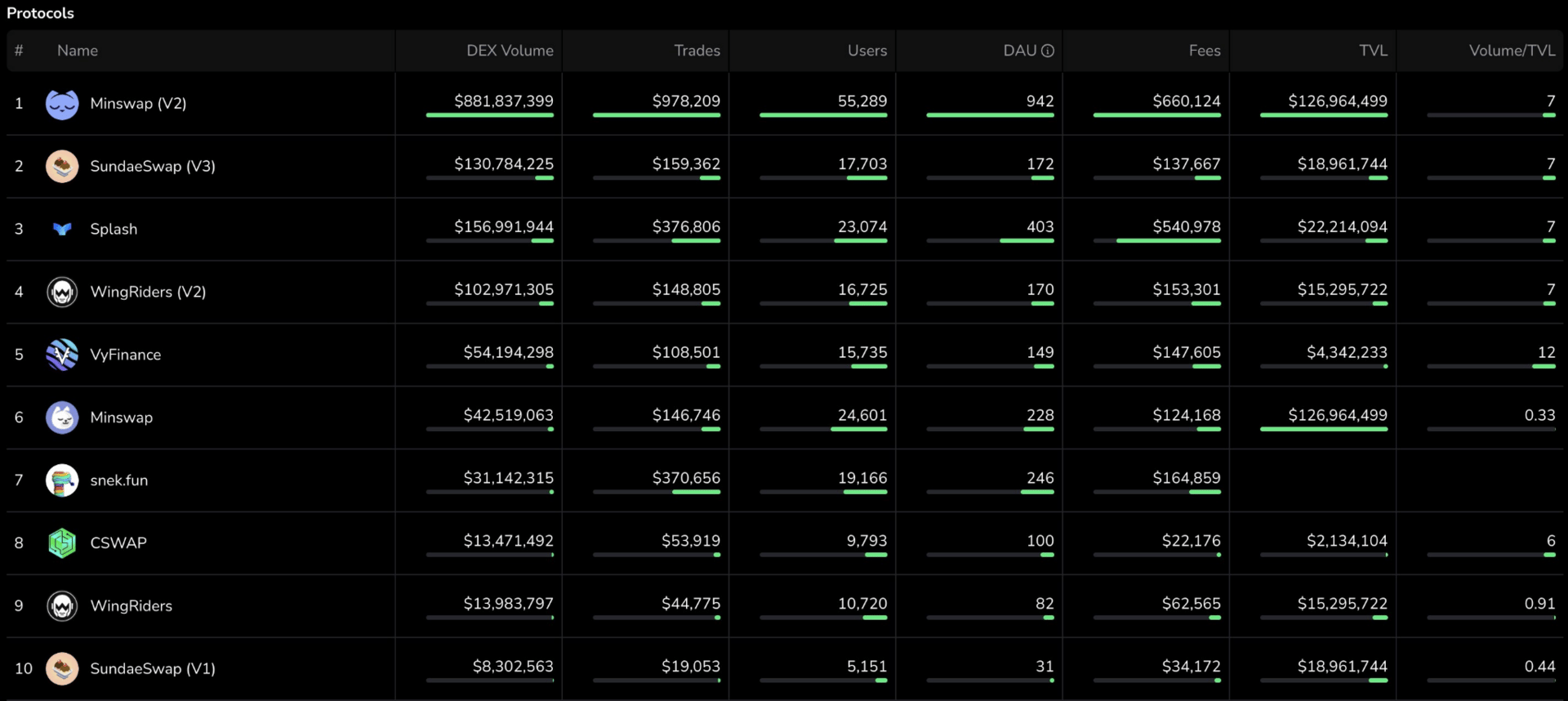Click progress bar under fees $540,978
The height and width of the screenshot is (701, 1568).
pyautogui.click(x=1157, y=241)
